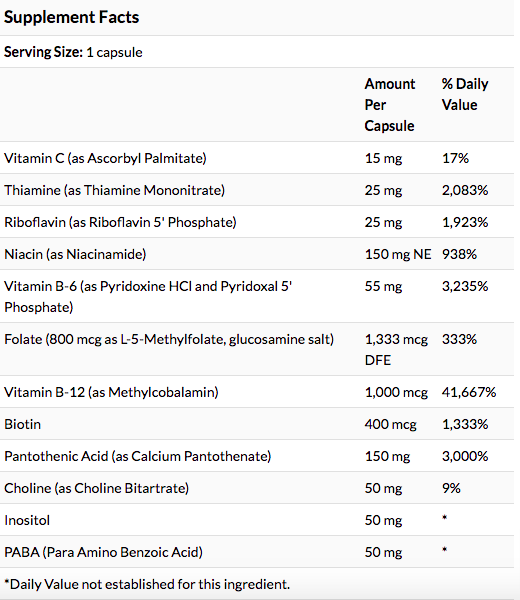Click the Vitamin B-6 3,235% daily value
The height and width of the screenshot is (600, 520).
click(x=465, y=286)
